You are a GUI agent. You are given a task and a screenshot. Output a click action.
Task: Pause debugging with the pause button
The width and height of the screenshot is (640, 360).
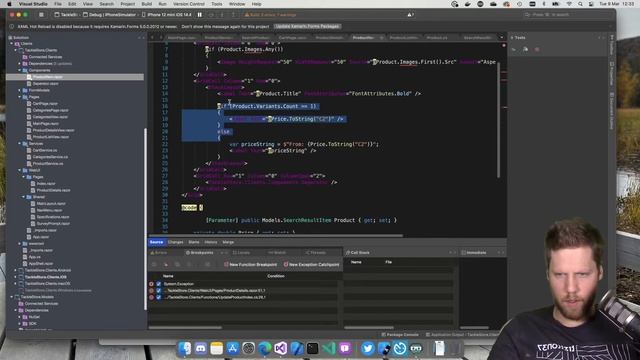coord(200,15)
